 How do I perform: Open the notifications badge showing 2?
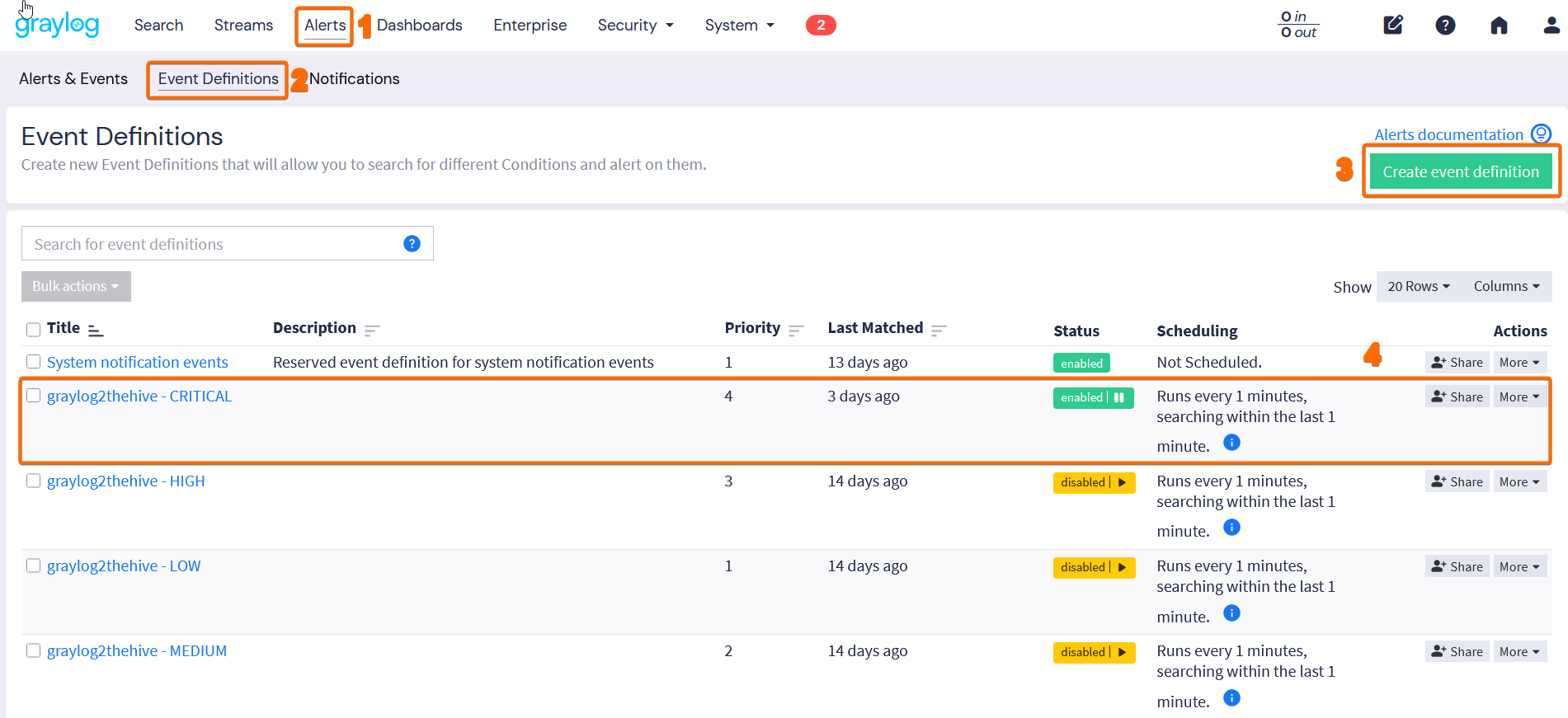tap(821, 25)
